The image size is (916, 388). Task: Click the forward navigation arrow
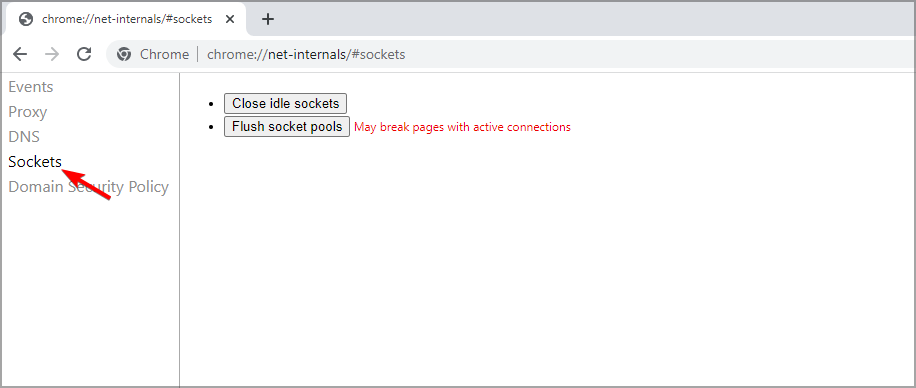[53, 54]
